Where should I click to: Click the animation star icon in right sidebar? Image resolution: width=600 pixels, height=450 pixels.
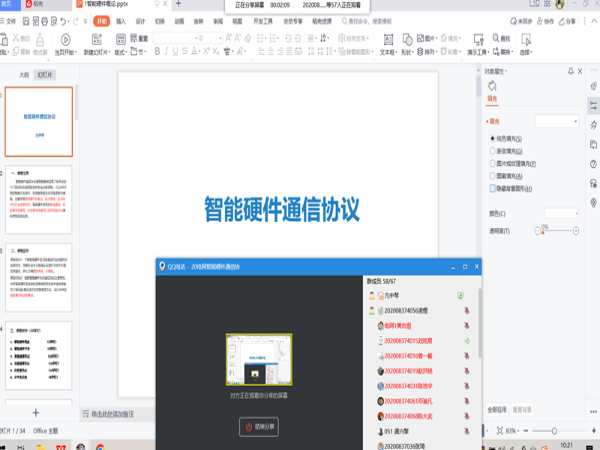(593, 125)
